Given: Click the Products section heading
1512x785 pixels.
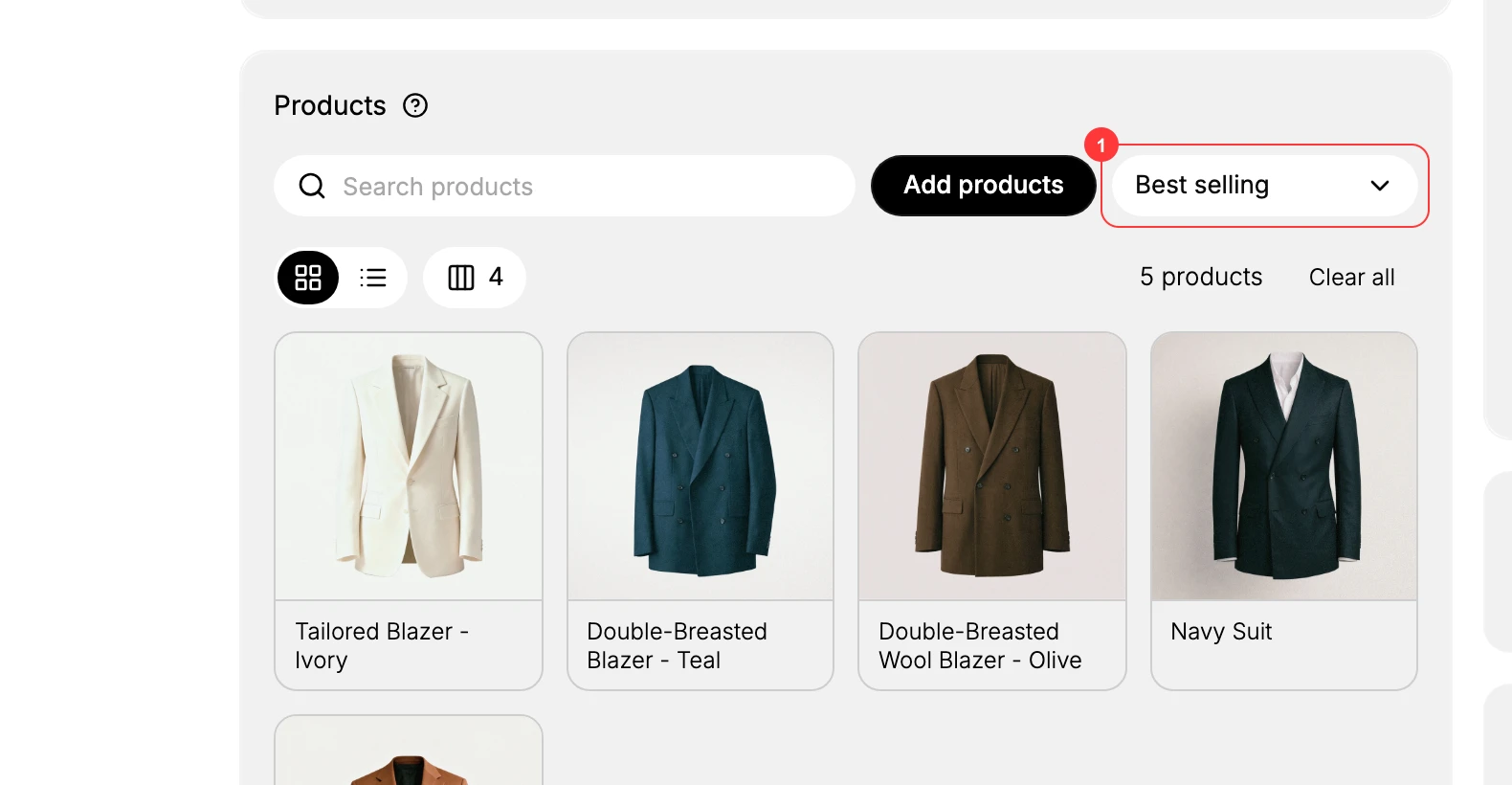Looking at the screenshot, I should [330, 105].
